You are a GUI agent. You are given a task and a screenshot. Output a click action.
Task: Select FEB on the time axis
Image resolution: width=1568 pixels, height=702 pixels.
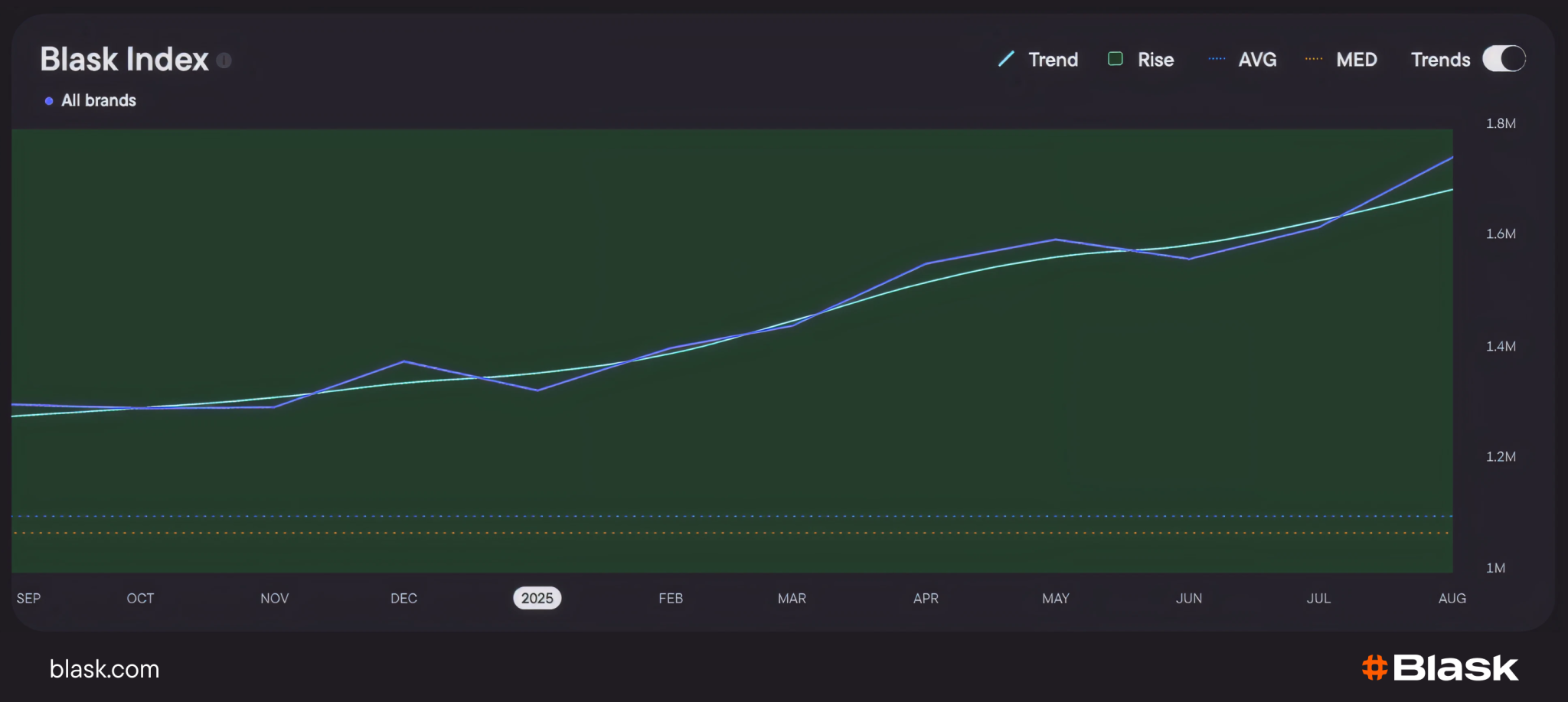671,598
